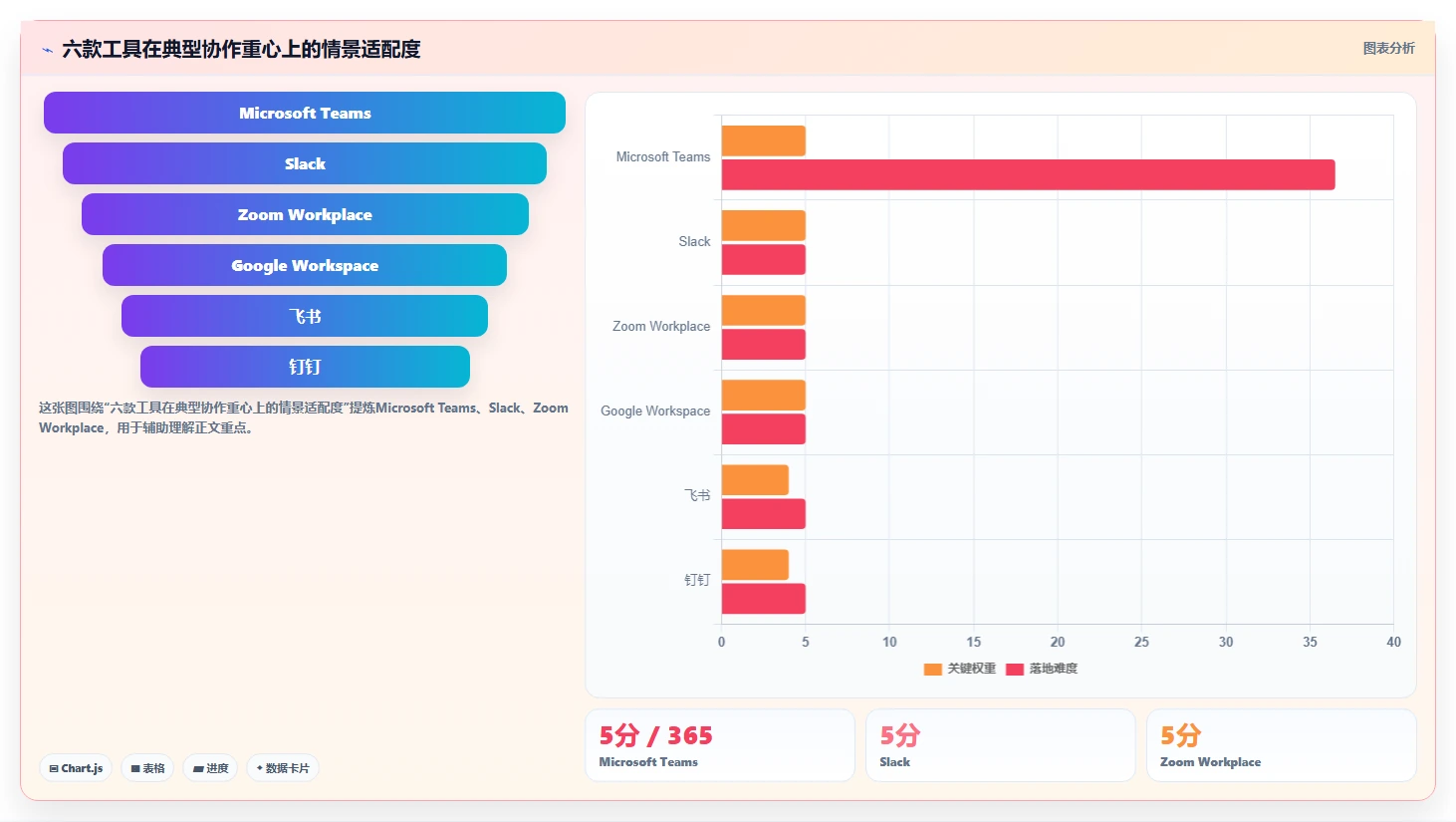Click the 10 tick on the chart x-axis

(x=889, y=642)
